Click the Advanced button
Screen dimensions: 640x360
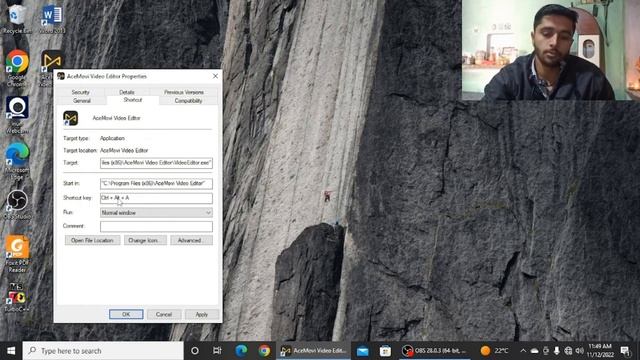191,240
